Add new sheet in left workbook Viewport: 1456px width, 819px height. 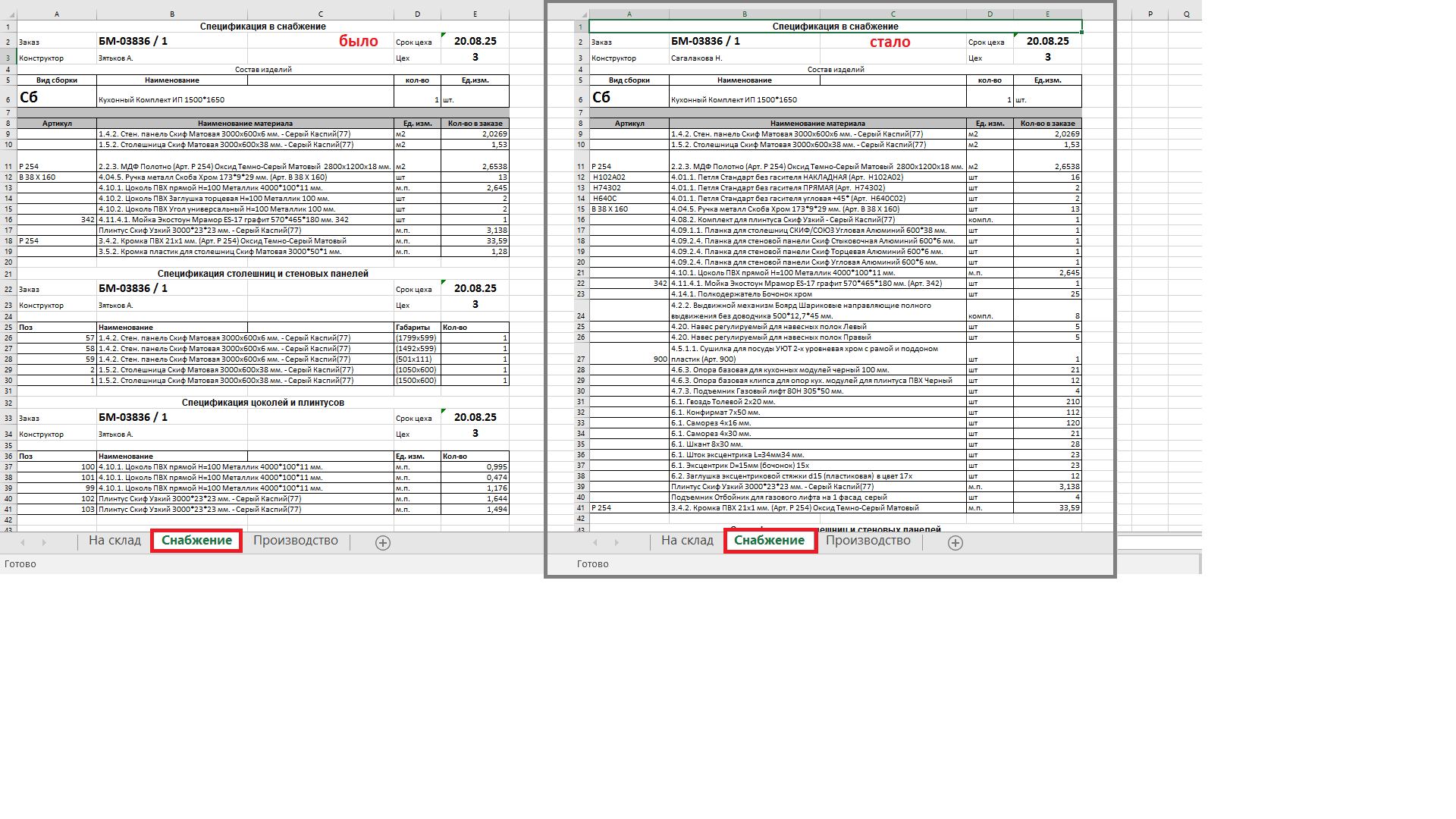[383, 543]
